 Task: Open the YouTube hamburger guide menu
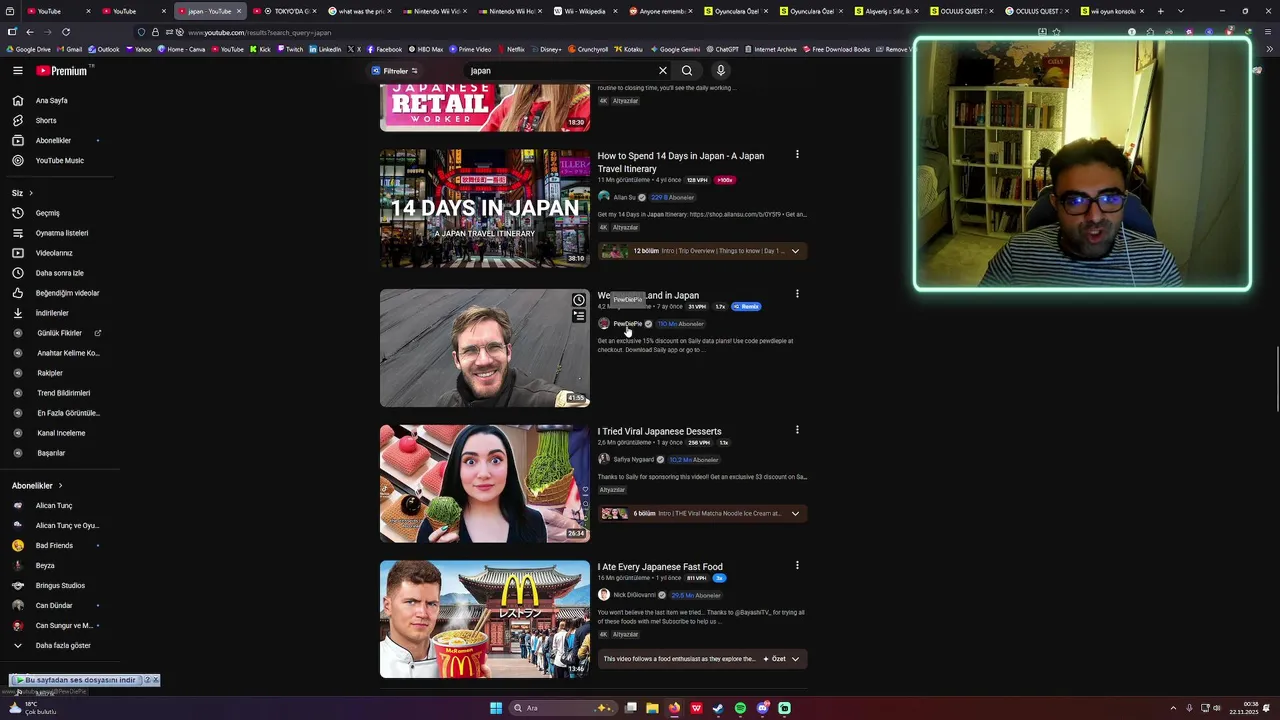[x=18, y=71]
